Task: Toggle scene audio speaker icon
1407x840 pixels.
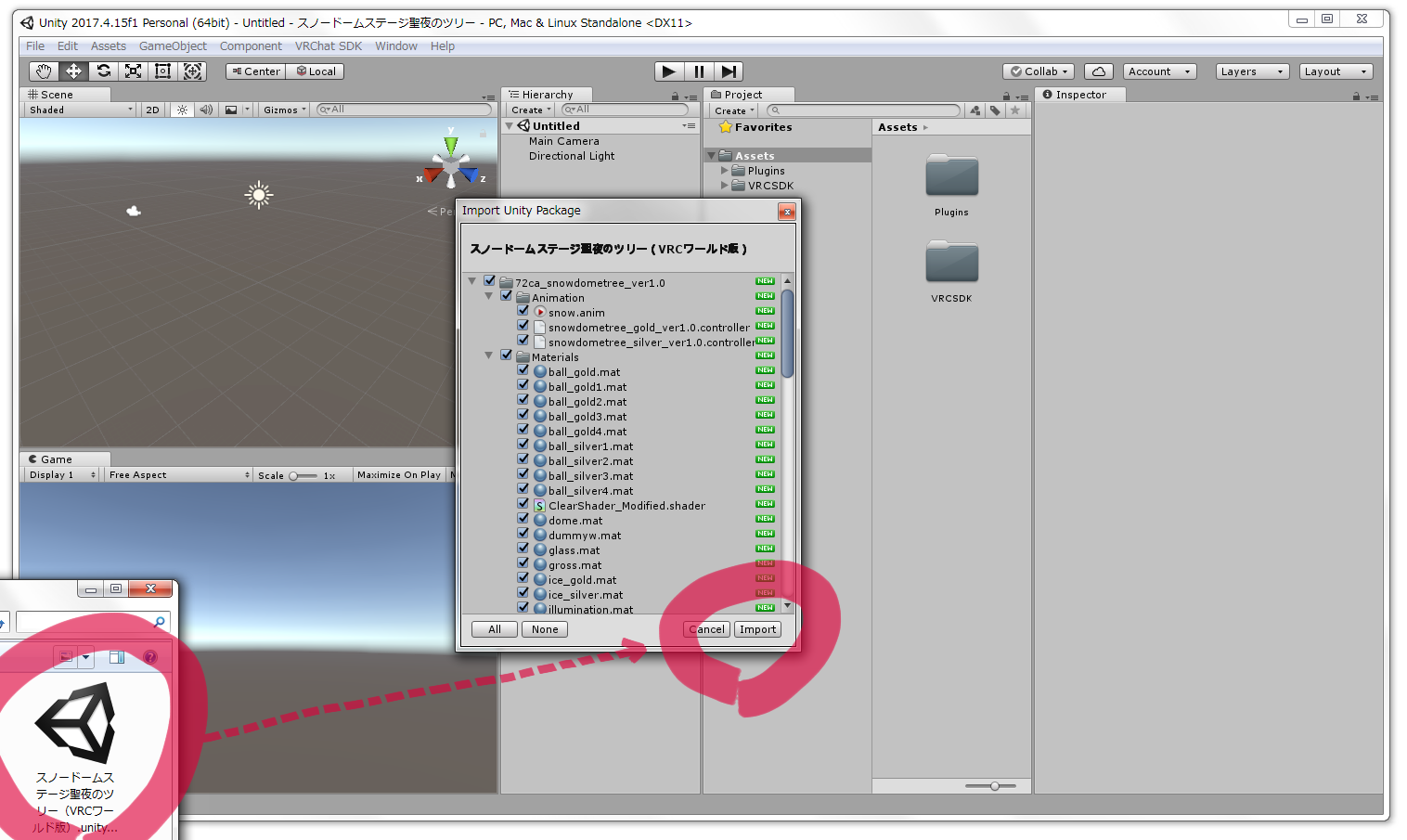Action: [206, 110]
